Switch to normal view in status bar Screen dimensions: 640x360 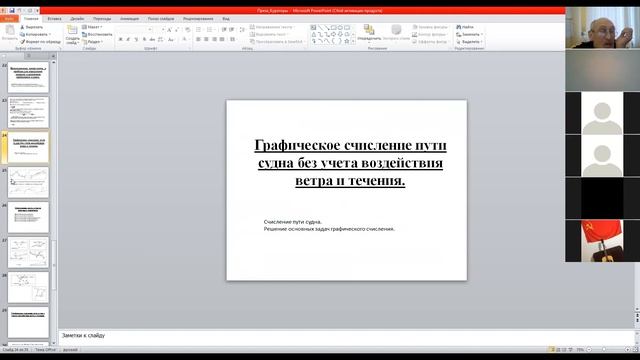pyautogui.click(x=552, y=350)
